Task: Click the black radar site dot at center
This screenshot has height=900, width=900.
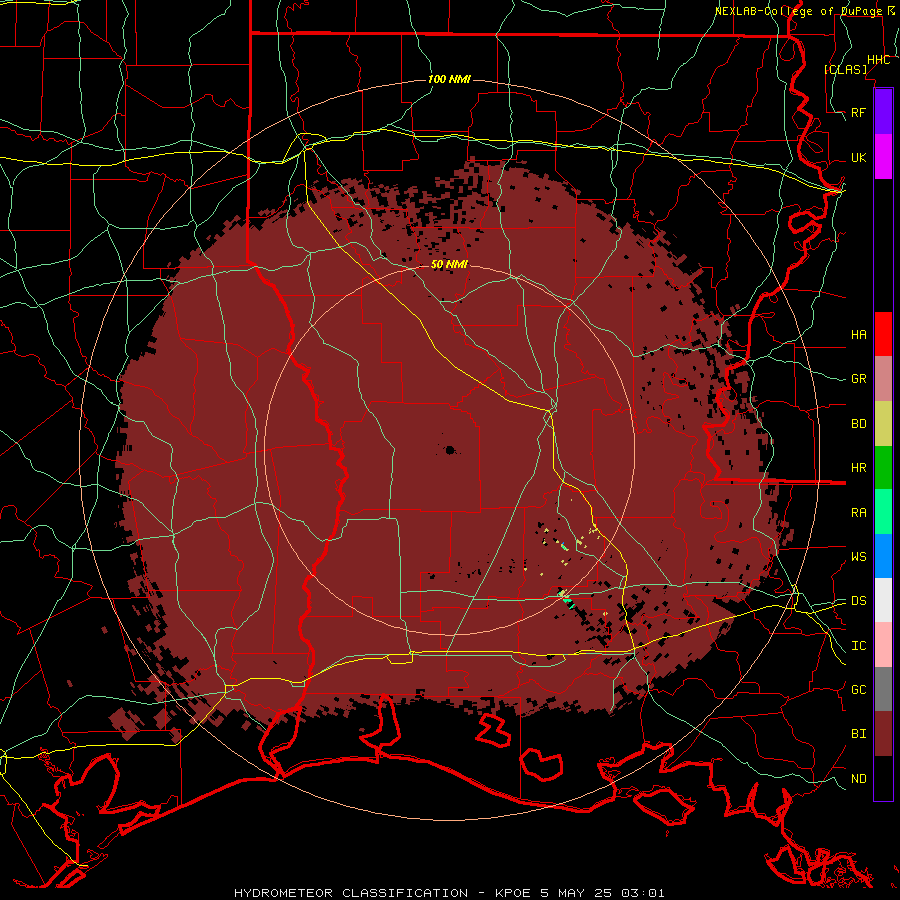Action: point(450,450)
